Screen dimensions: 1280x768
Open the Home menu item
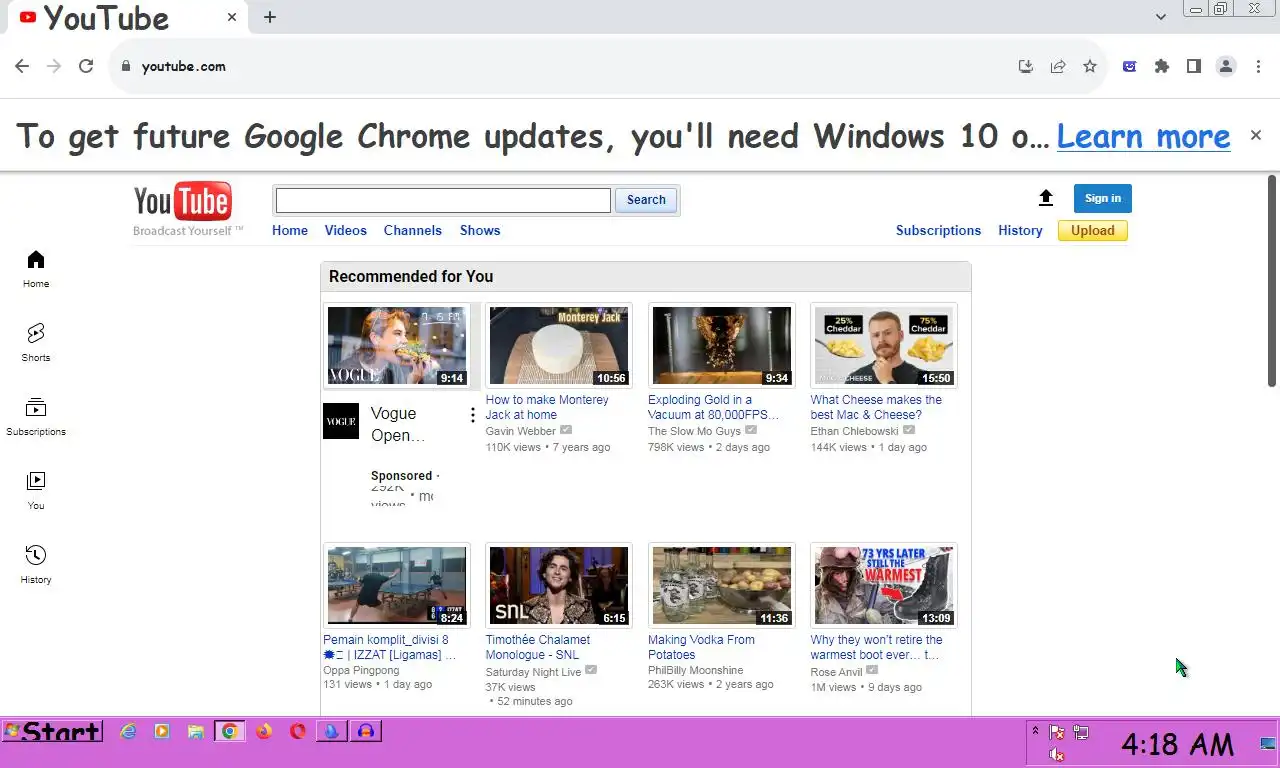(290, 230)
